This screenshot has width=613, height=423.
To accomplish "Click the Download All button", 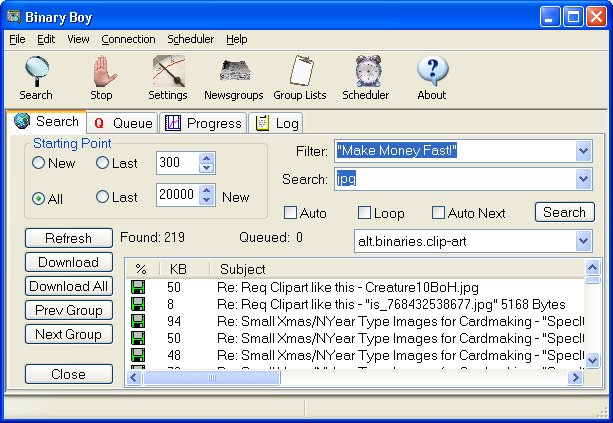I will tap(69, 286).
